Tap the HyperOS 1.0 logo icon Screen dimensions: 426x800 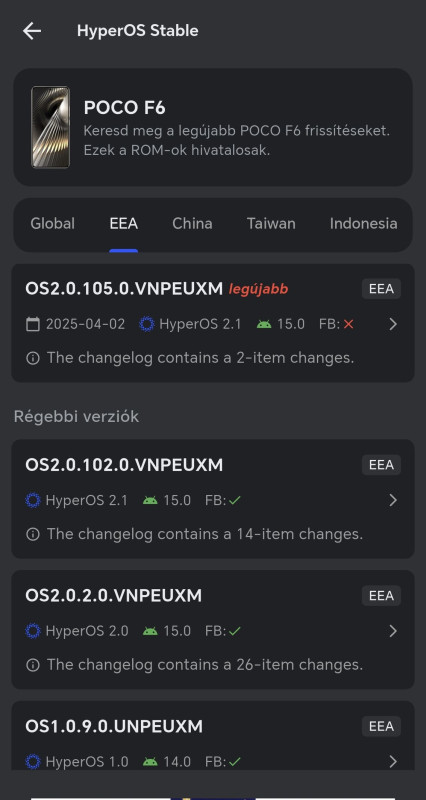point(33,762)
